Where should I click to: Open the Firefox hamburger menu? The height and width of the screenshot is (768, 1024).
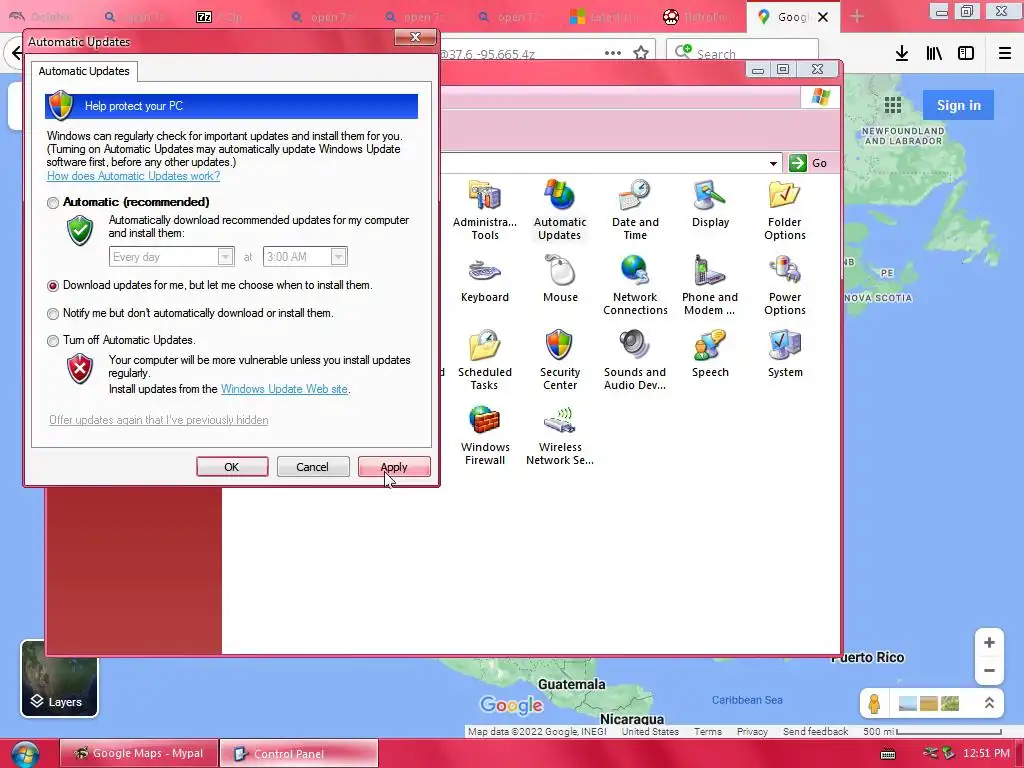click(1004, 53)
